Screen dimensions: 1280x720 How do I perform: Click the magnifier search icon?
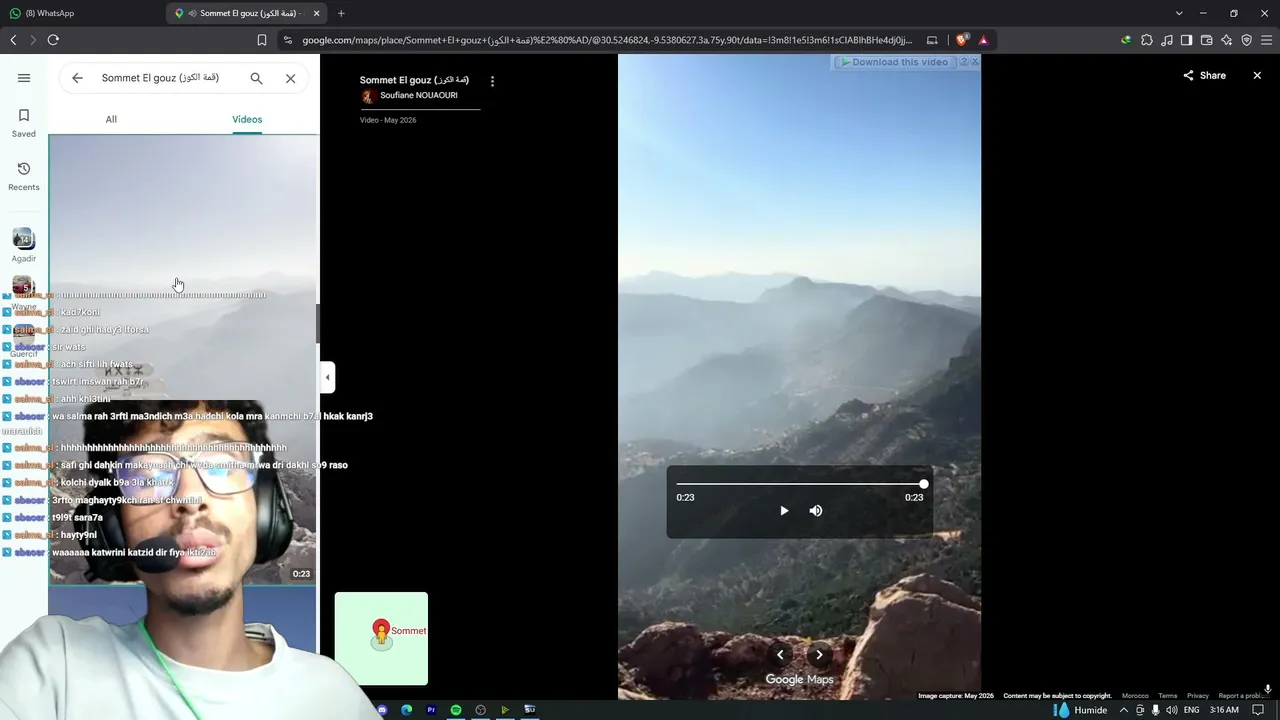pyautogui.click(x=256, y=78)
